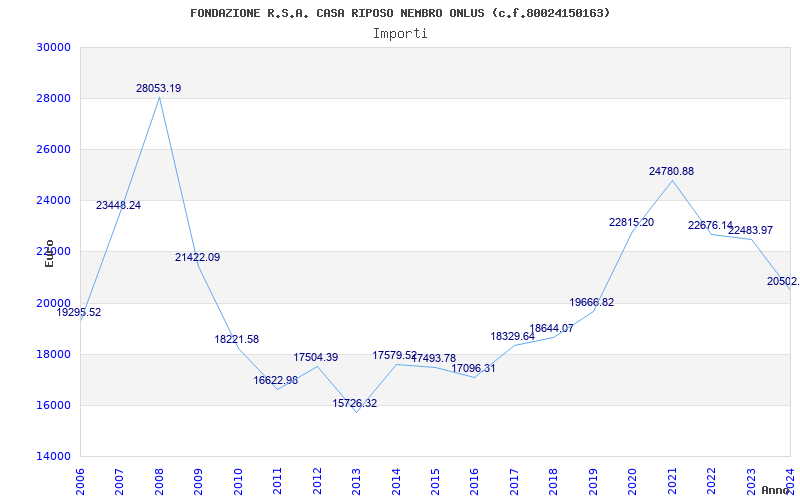This screenshot has height=500, width=800.
Task: Select the 21422.09 data label
Action: click(197, 258)
